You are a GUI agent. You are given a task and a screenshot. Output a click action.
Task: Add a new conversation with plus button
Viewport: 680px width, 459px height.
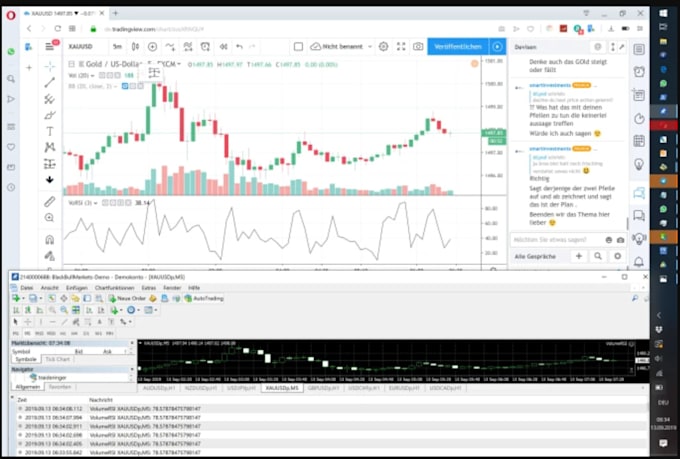coord(579,256)
